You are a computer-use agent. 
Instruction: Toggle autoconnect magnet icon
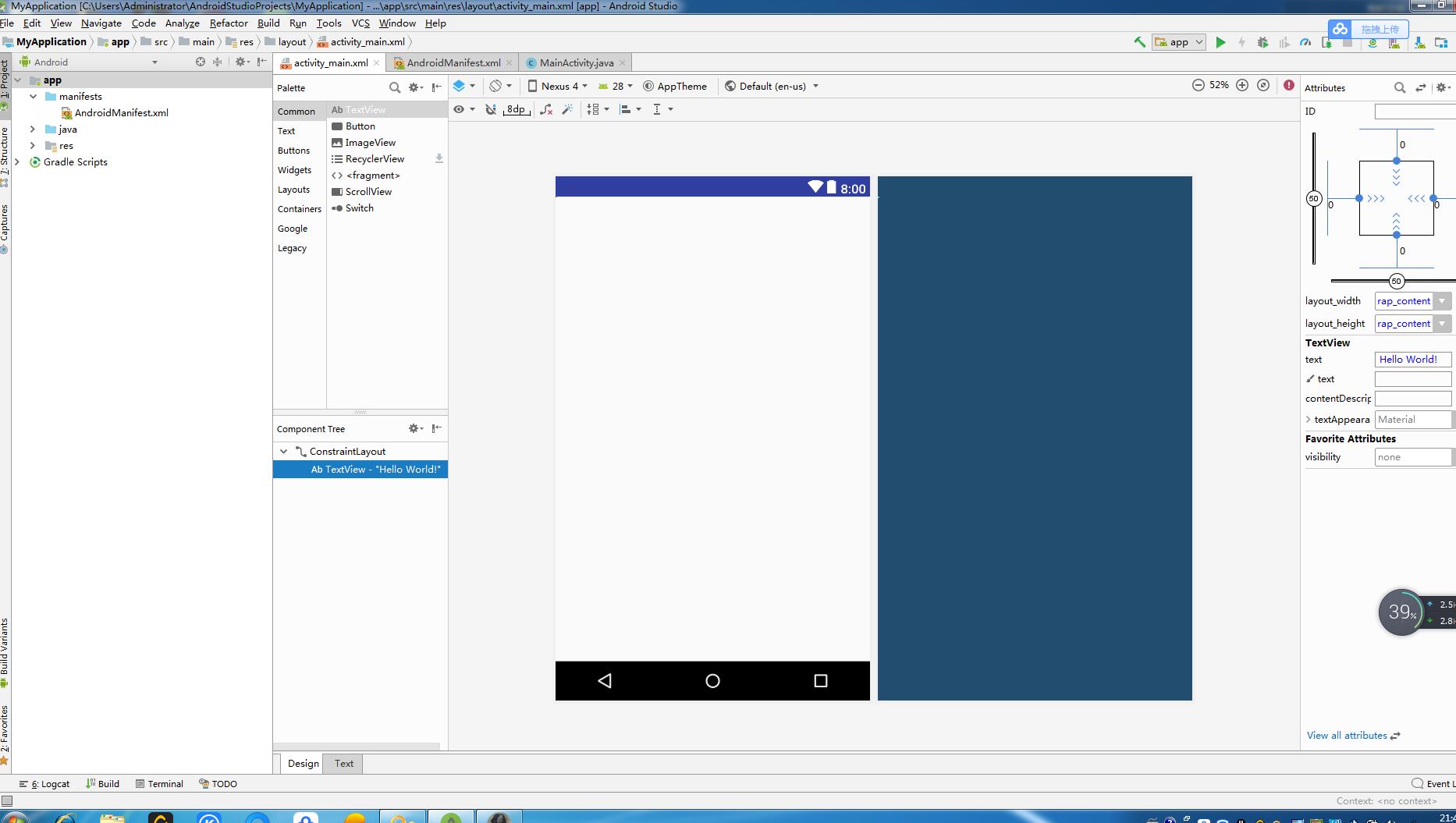point(491,109)
